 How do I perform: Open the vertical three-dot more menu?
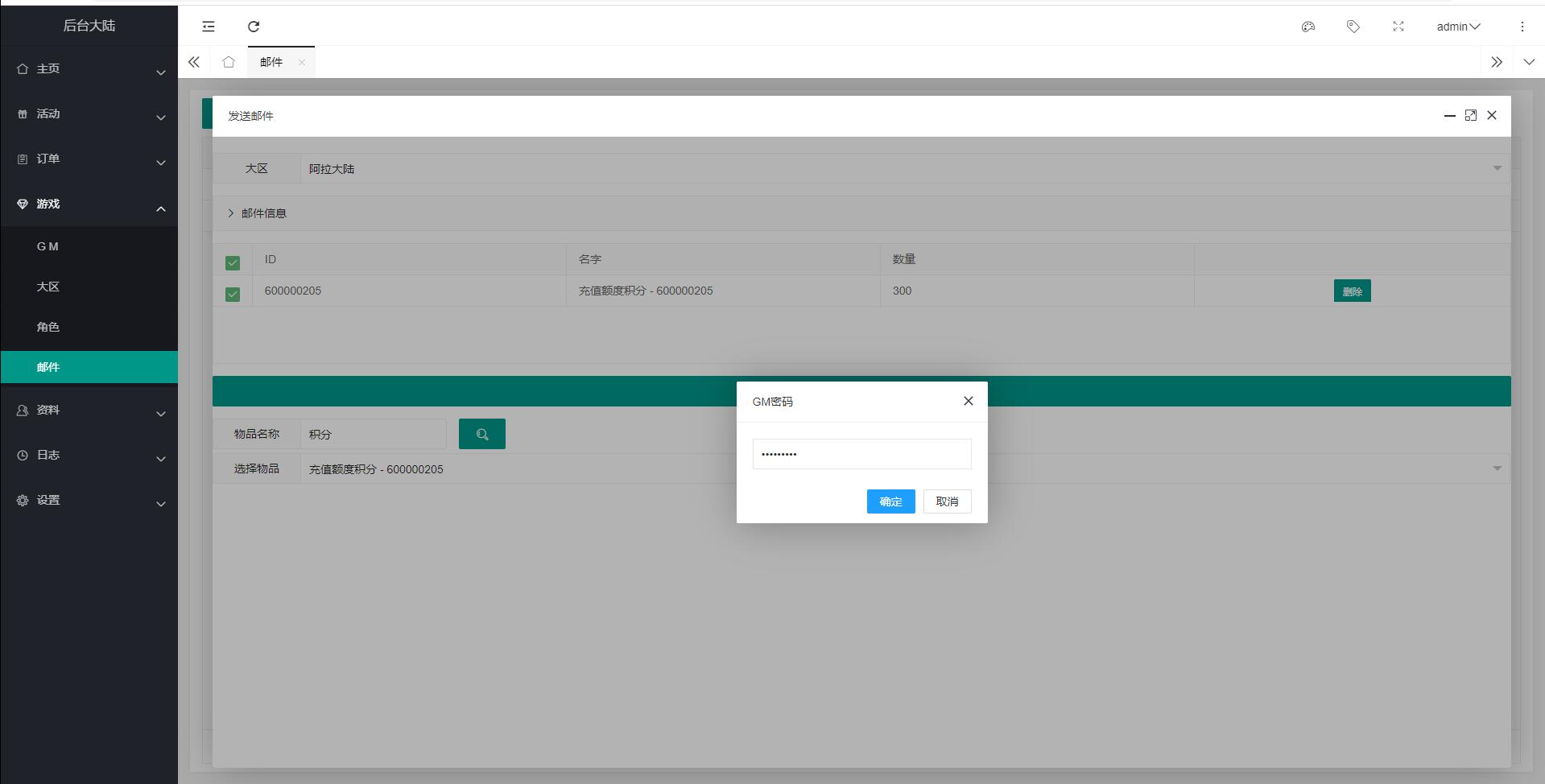click(1522, 27)
